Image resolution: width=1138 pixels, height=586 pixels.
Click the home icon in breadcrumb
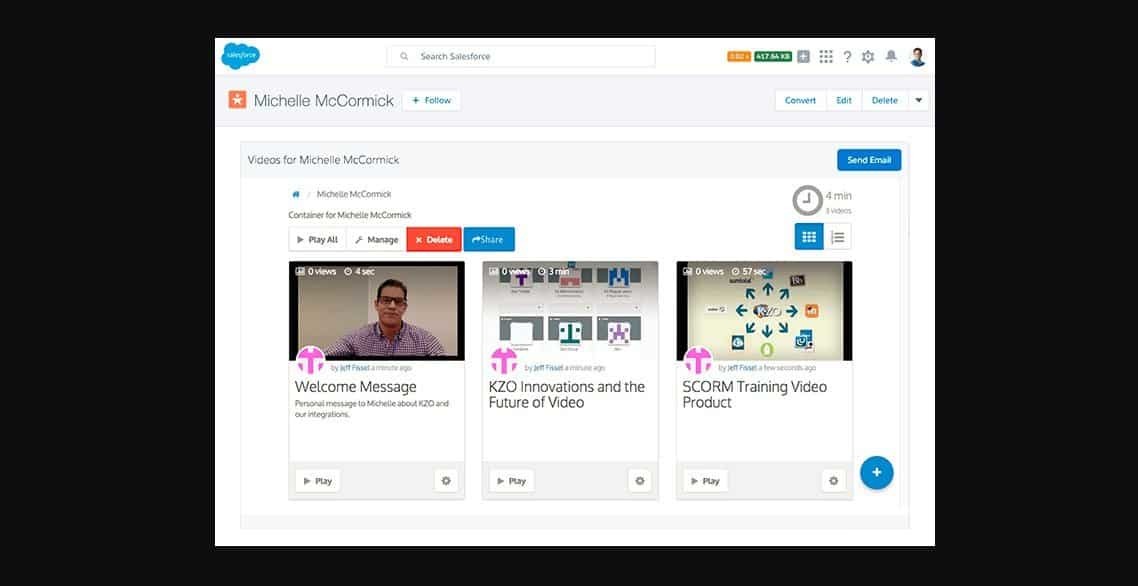pos(295,194)
